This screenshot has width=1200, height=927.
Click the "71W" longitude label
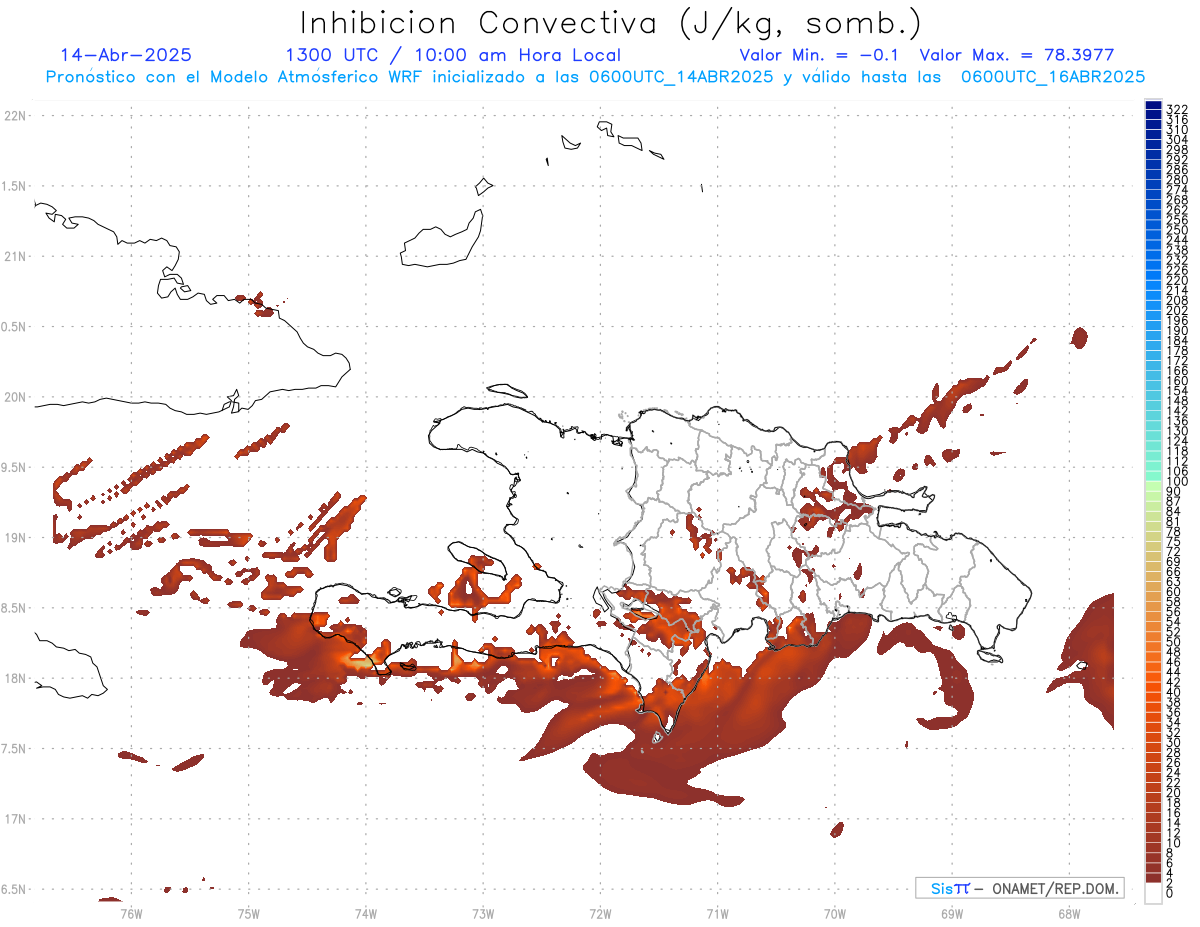pyautogui.click(x=717, y=913)
